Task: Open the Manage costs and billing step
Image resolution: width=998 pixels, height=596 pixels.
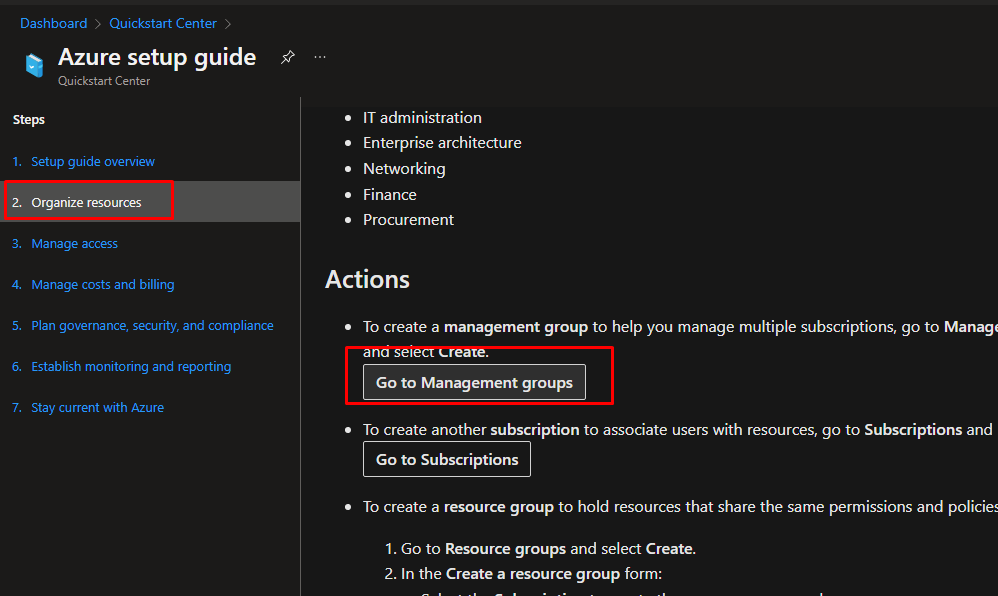Action: [x=102, y=285]
